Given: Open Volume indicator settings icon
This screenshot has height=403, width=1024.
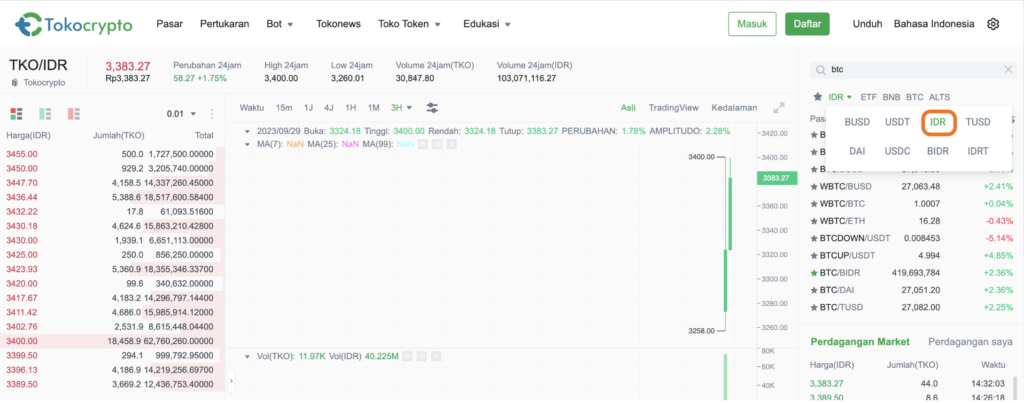Looking at the screenshot, I should [422, 356].
